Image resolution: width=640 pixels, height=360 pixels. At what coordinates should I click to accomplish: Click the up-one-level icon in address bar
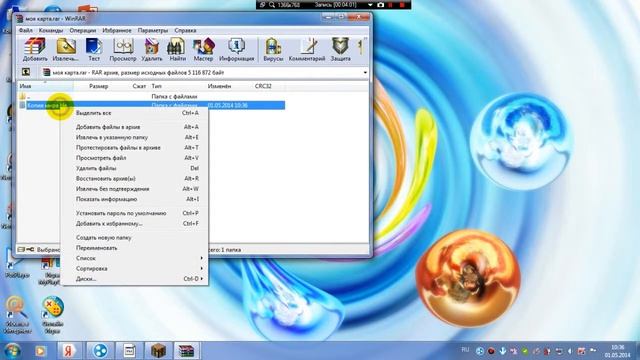click(x=26, y=72)
